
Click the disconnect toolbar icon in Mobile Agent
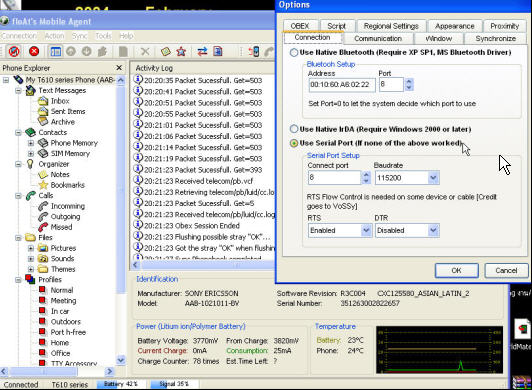click(x=14, y=52)
